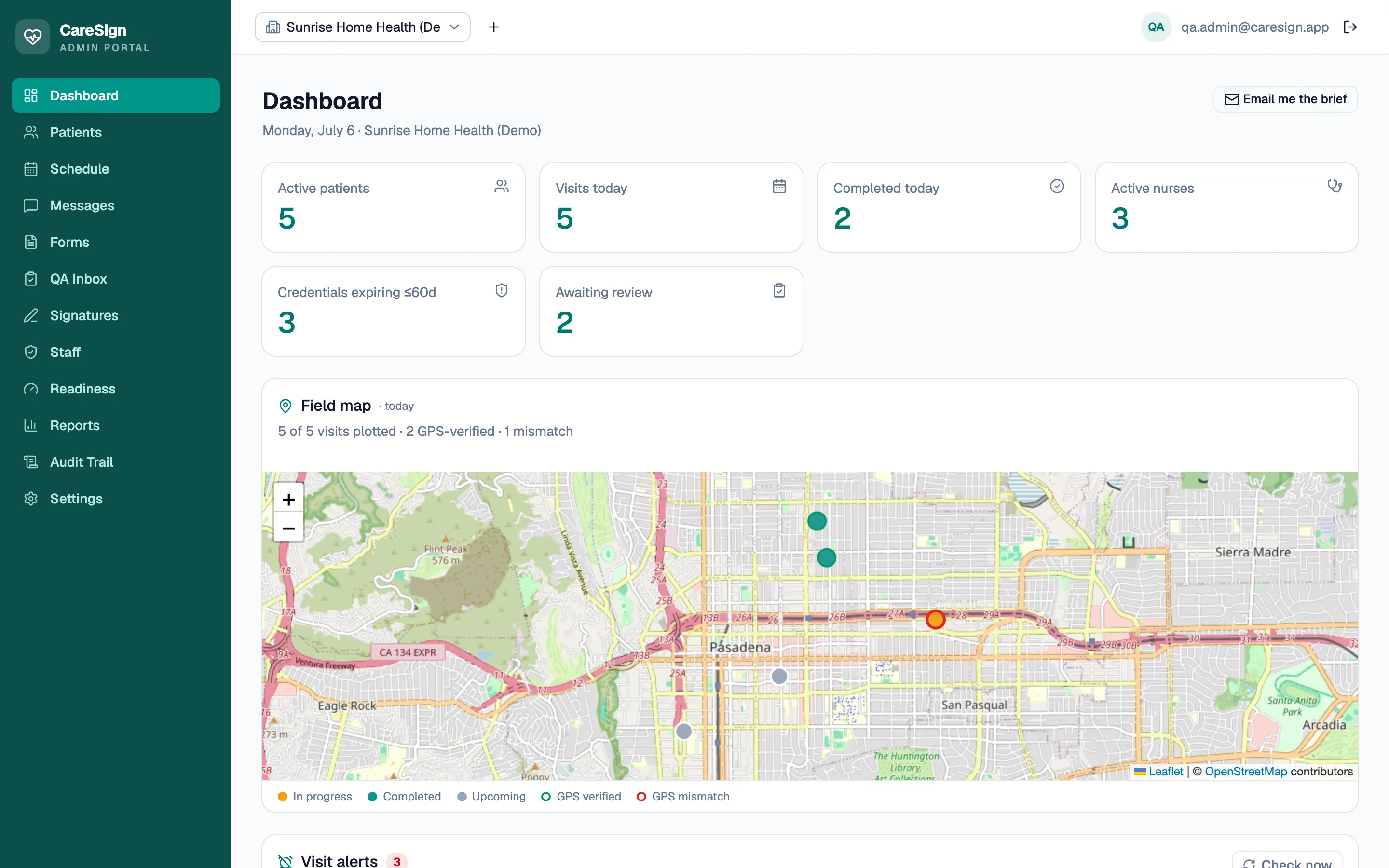Click checkmark icon on Completed today card
This screenshot has width=1389, height=868.
pos(1057,186)
